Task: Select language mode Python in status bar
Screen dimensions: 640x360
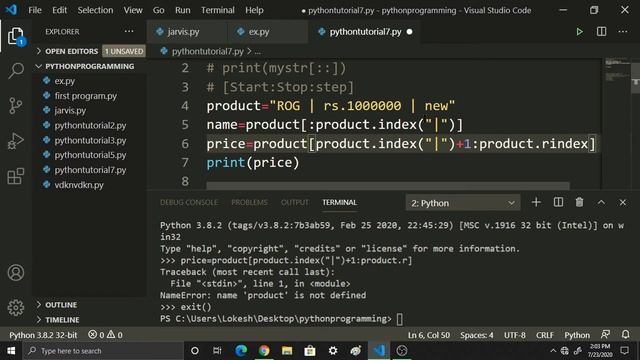Action: (577, 335)
